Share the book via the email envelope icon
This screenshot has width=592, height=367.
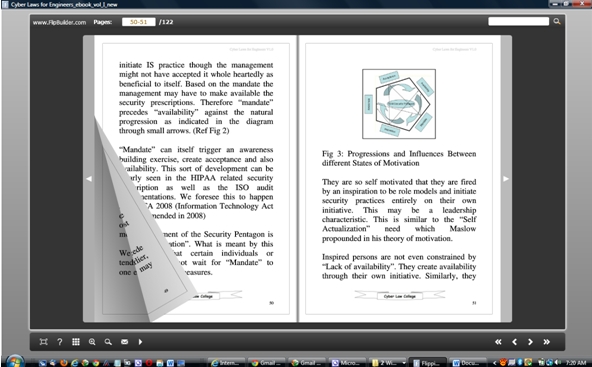click(124, 342)
